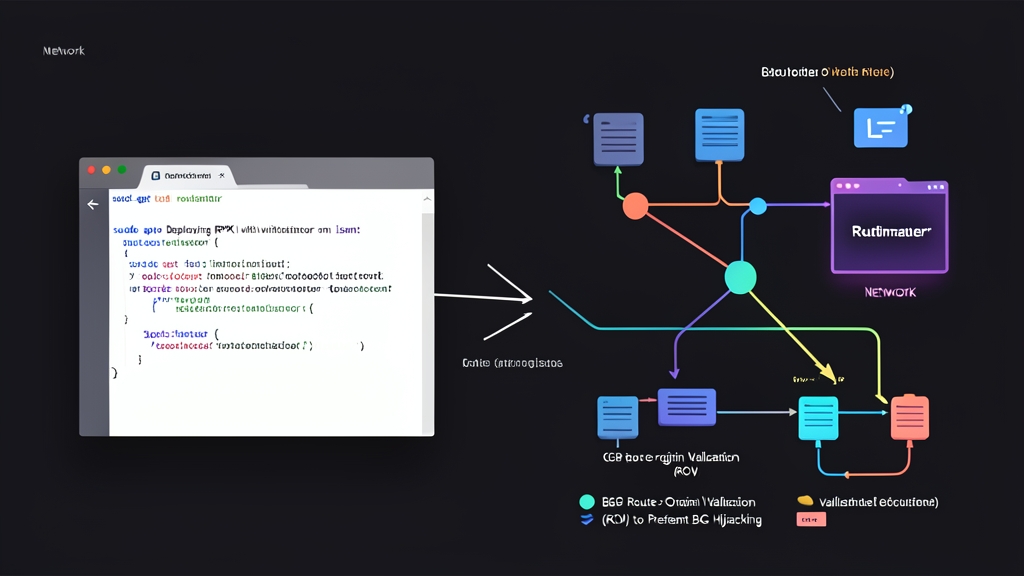This screenshot has width=1024, height=576.
Task: Click the browser window vertical scrollbar
Action: click(x=428, y=323)
